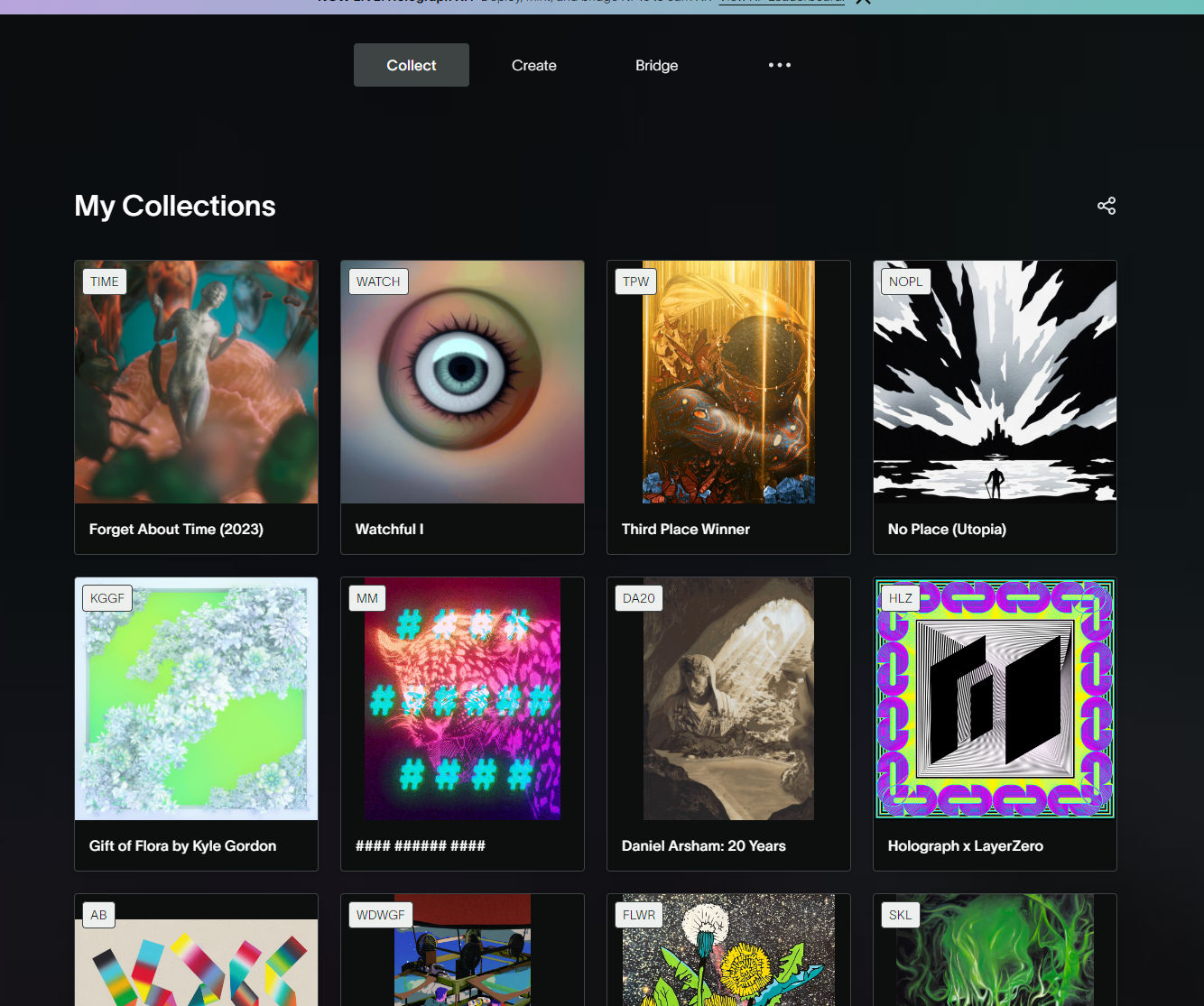Open the SKL green flame artwork thumbnail
This screenshot has height=1006, width=1204.
click(x=995, y=950)
